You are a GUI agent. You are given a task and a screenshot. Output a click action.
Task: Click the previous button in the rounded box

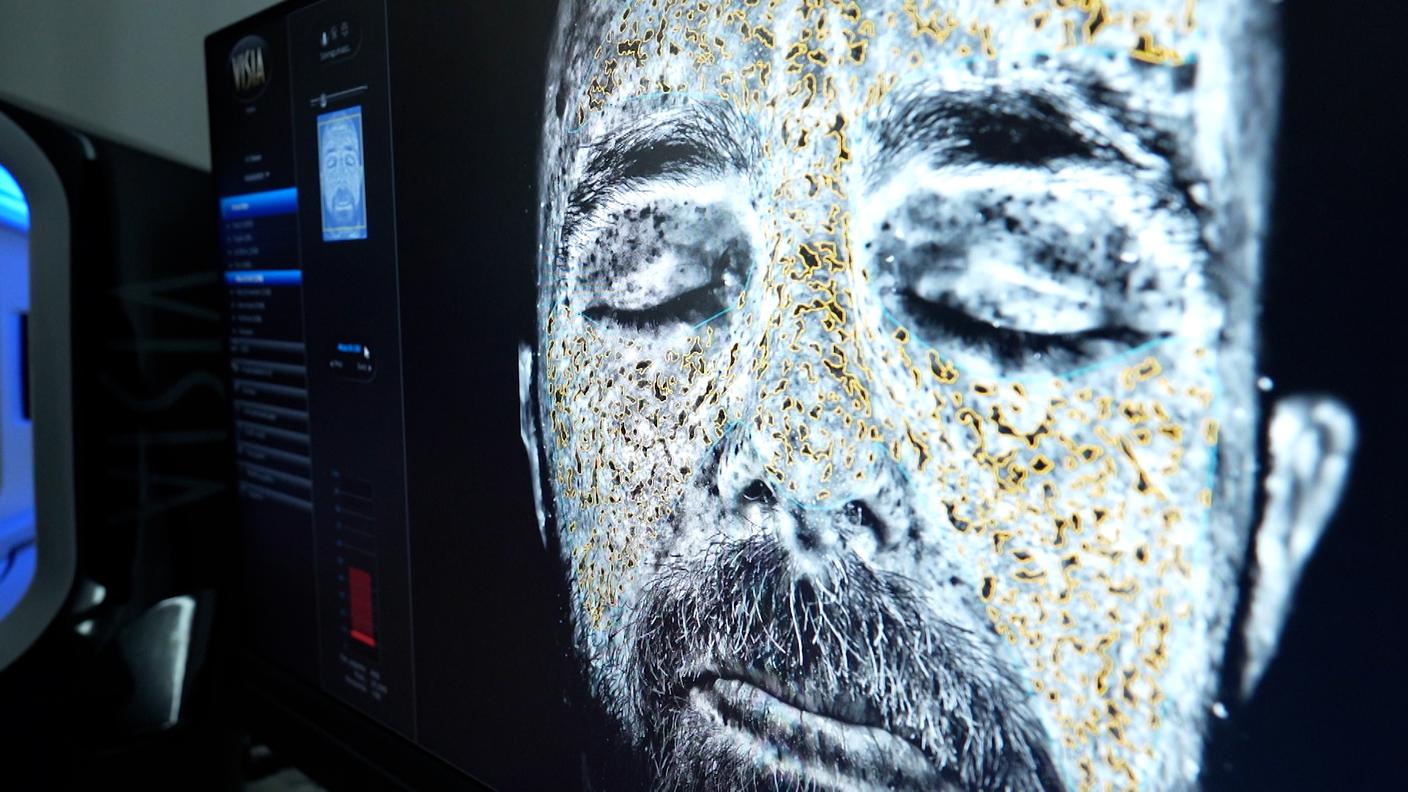pos(338,364)
